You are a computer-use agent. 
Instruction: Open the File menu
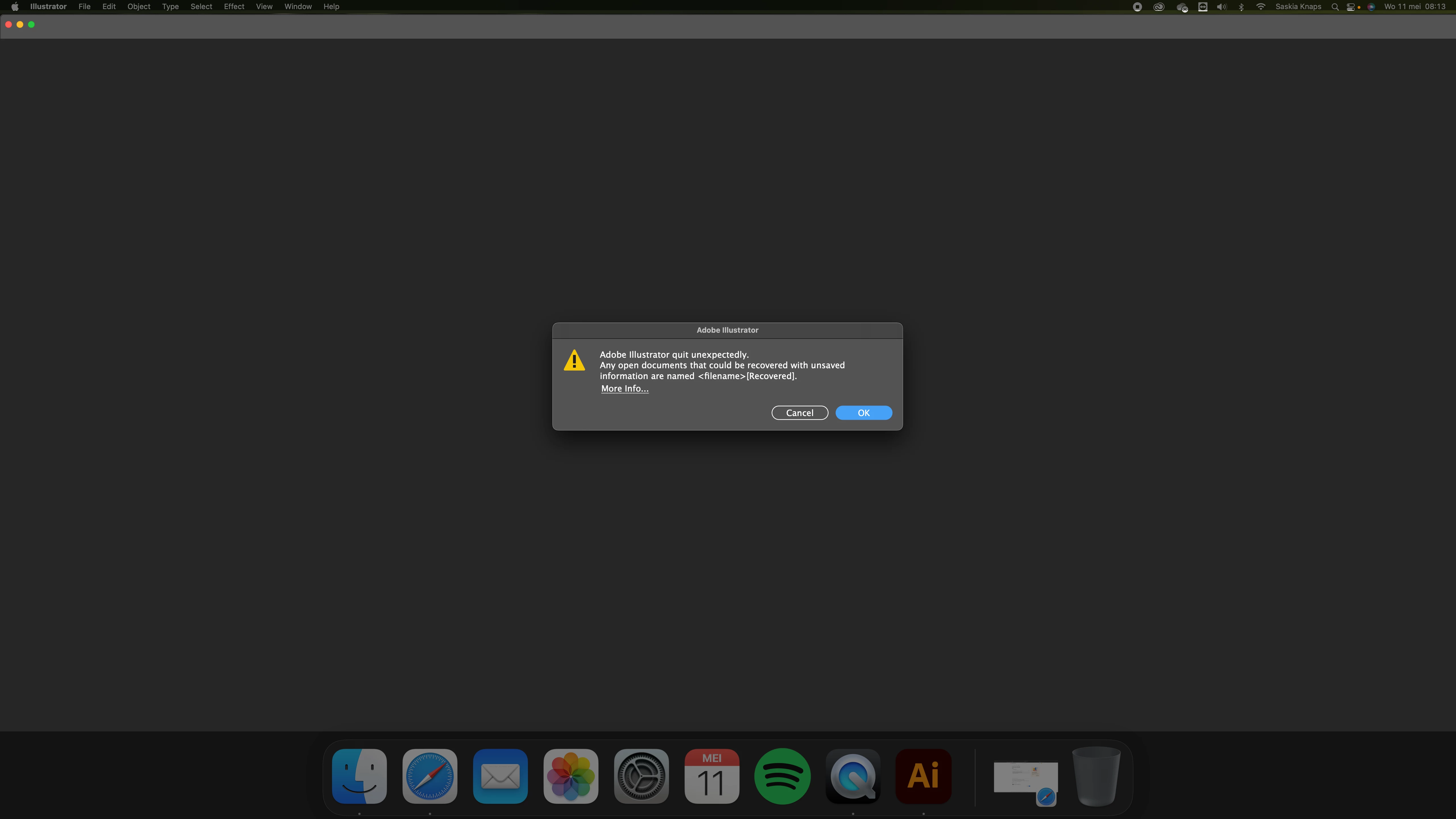click(84, 7)
